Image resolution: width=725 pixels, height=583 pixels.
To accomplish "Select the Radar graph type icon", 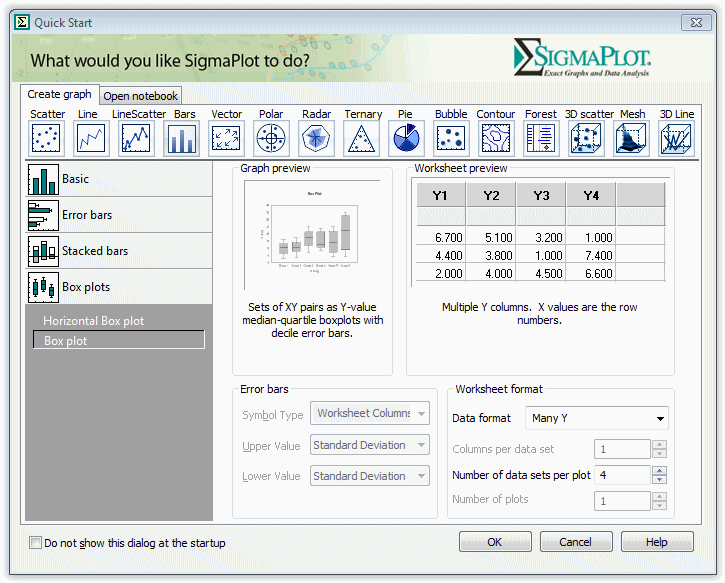I will click(x=316, y=138).
